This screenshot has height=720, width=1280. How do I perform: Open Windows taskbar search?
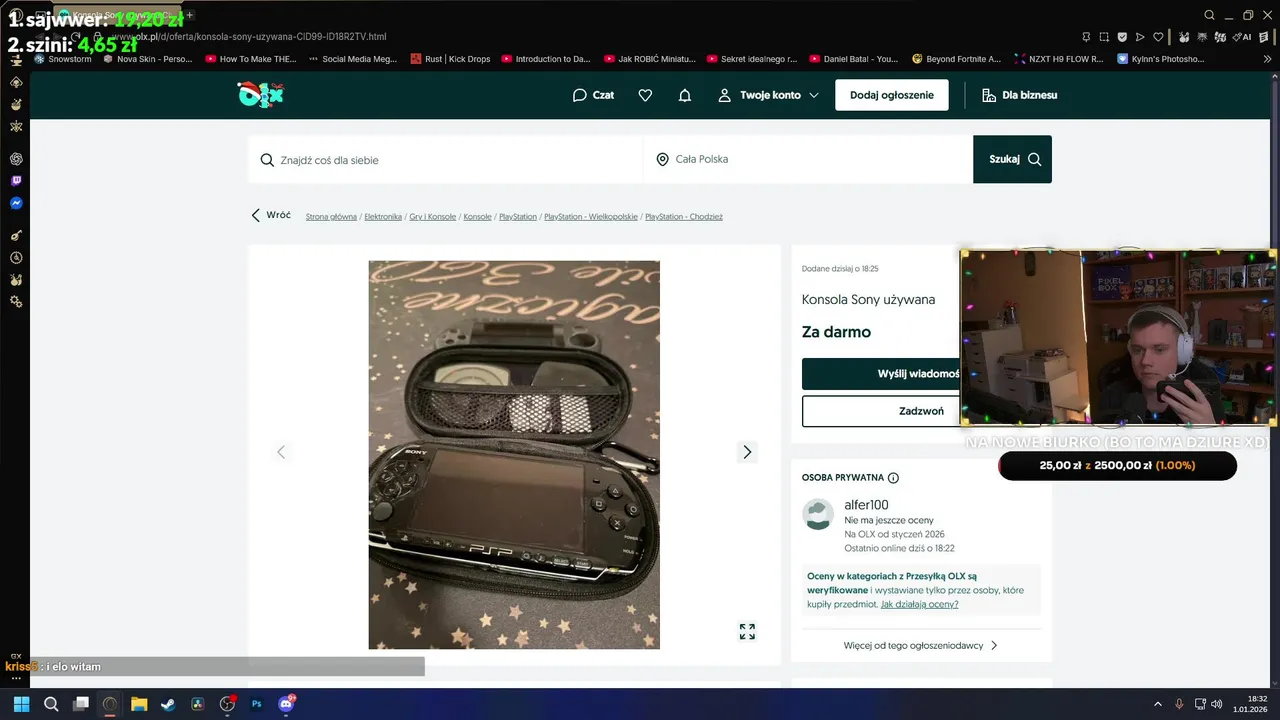coord(51,704)
